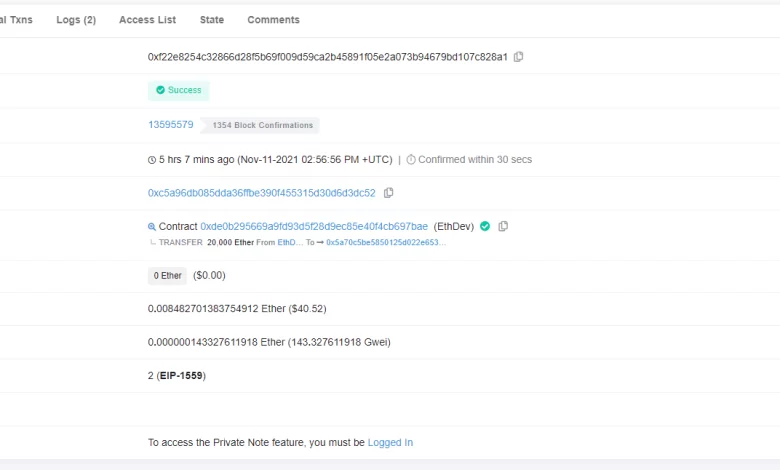Click the clock icon beside 5 hrs 7 mins ago
Image resolution: width=780 pixels, height=470 pixels.
(x=152, y=160)
